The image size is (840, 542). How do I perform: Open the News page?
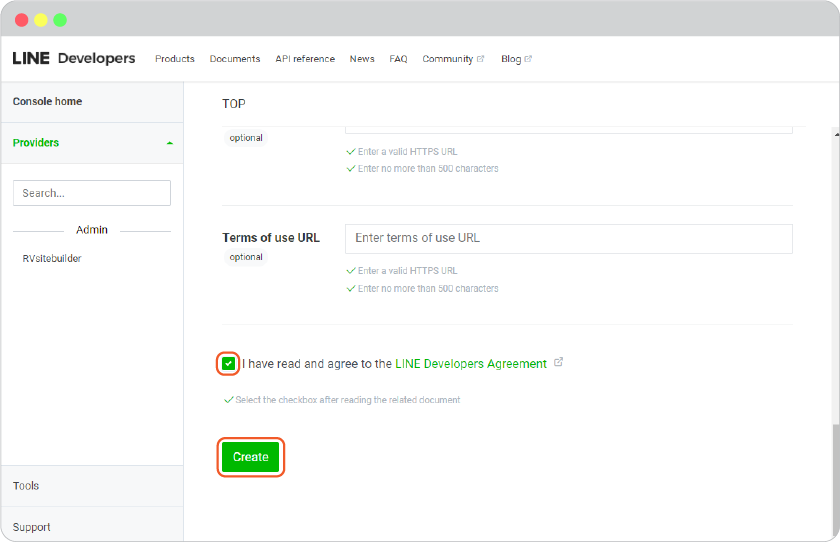point(362,59)
